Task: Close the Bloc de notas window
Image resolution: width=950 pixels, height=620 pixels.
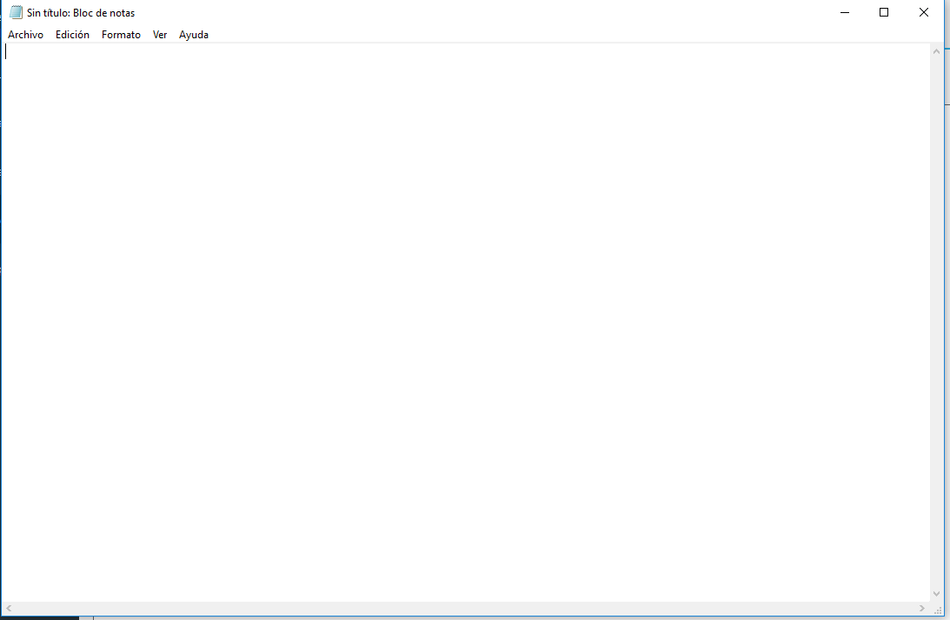Action: click(924, 13)
